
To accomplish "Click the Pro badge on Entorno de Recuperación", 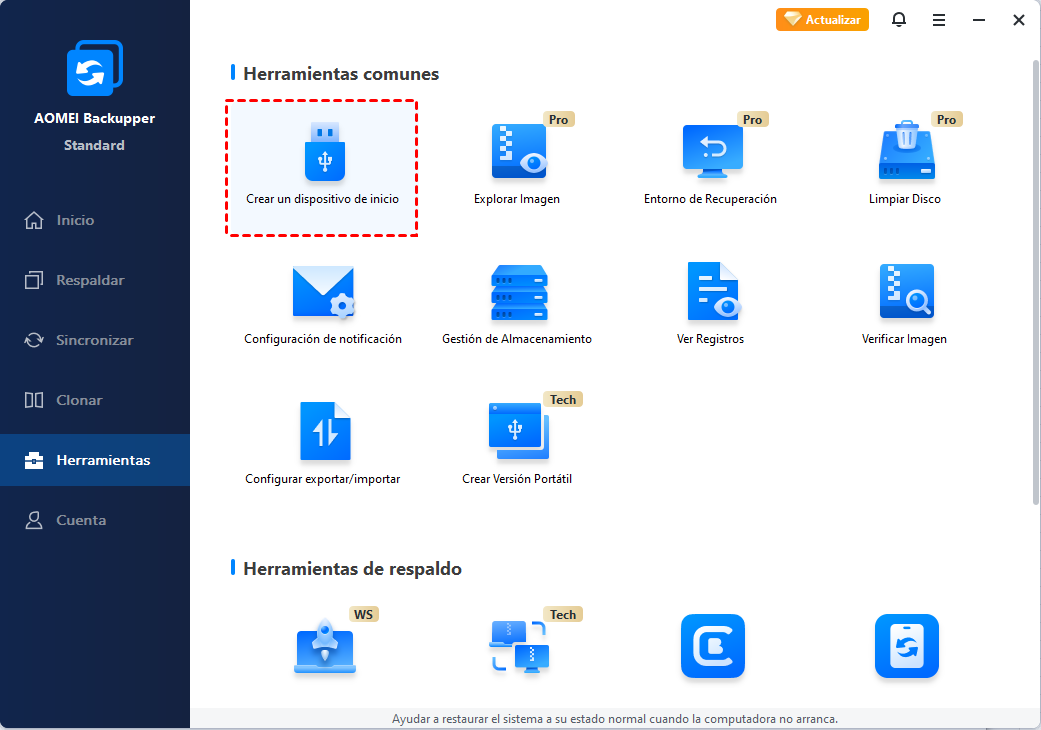I will [x=752, y=119].
